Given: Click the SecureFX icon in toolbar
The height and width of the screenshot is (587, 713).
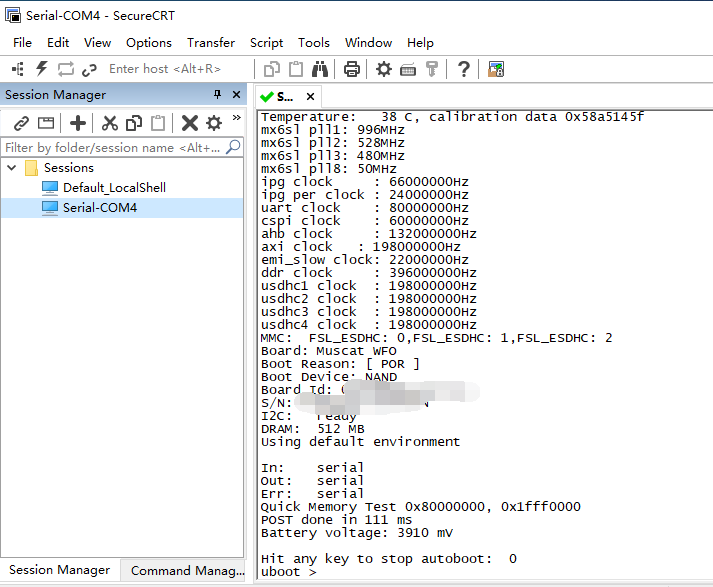Looking at the screenshot, I should click(496, 69).
